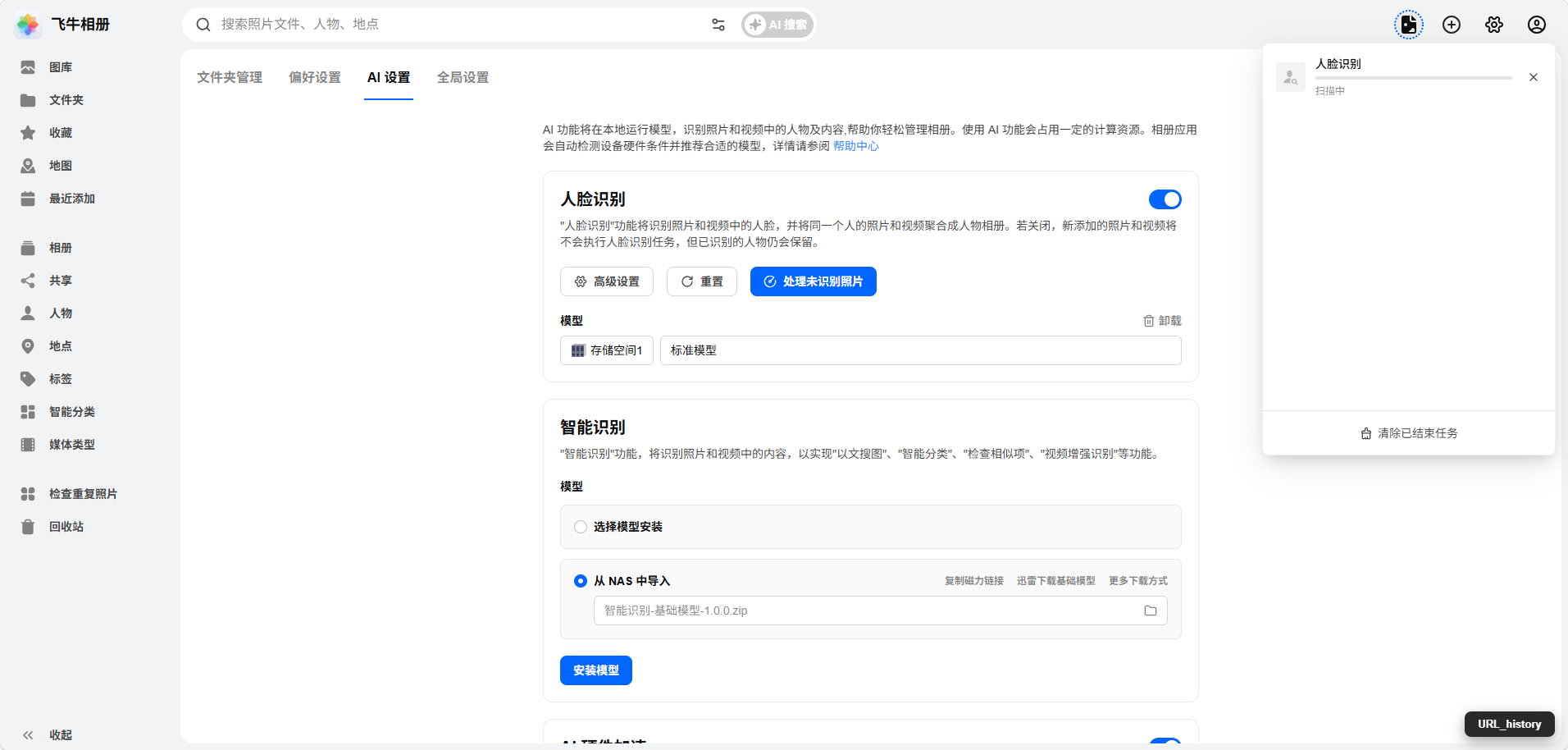Collapse the sidebar with the 收起 chevron
The image size is (1568, 750).
[x=29, y=735]
